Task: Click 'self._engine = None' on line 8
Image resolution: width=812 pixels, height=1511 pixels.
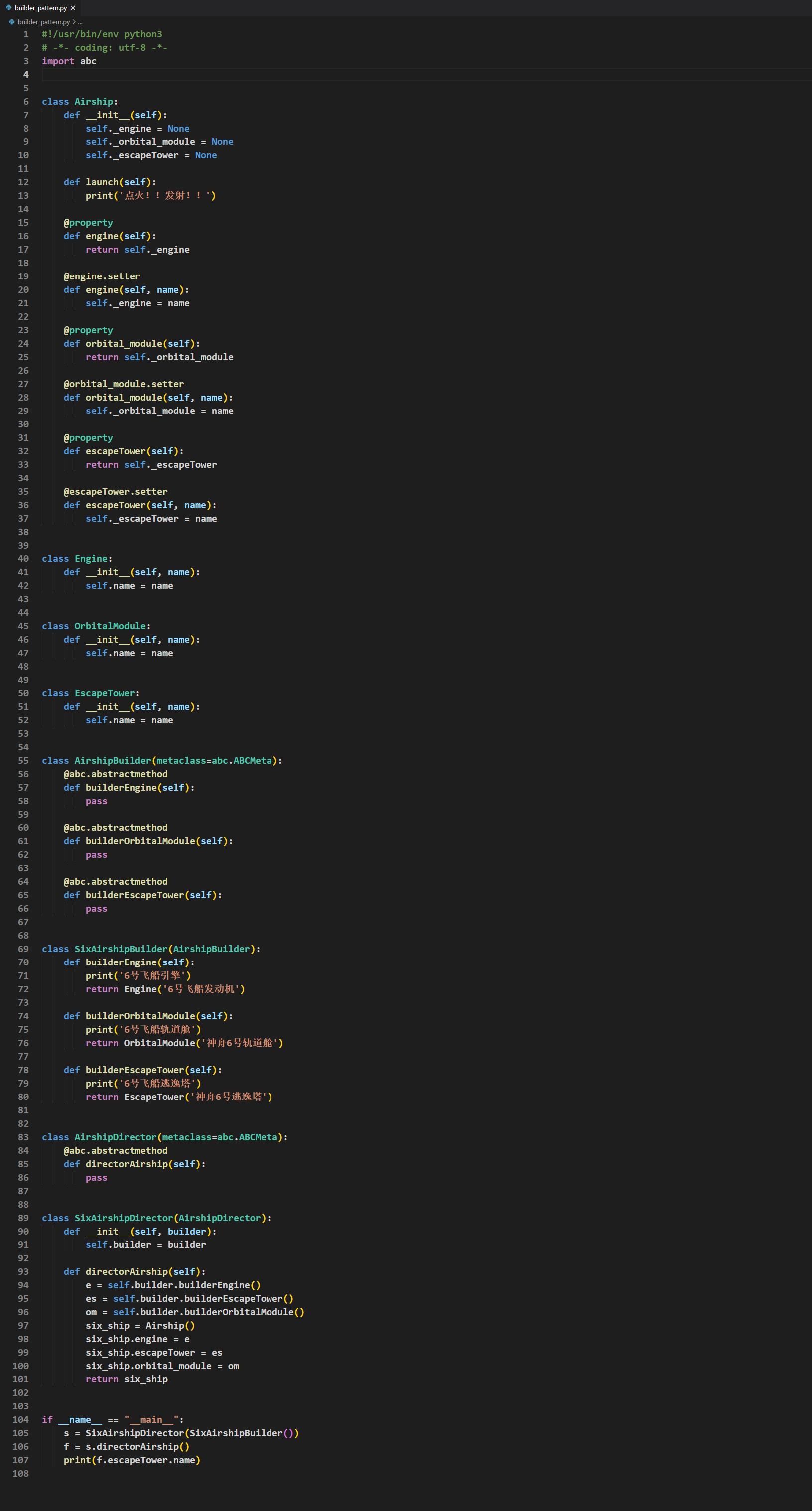Action: [x=137, y=129]
